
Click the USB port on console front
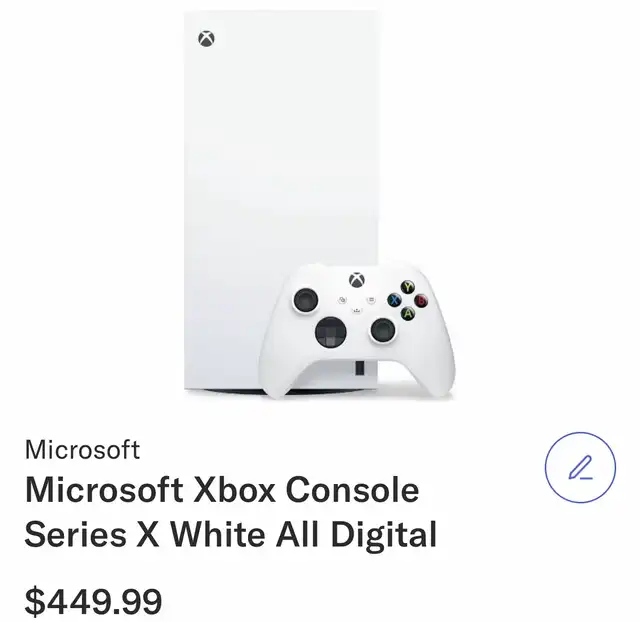tap(360, 368)
